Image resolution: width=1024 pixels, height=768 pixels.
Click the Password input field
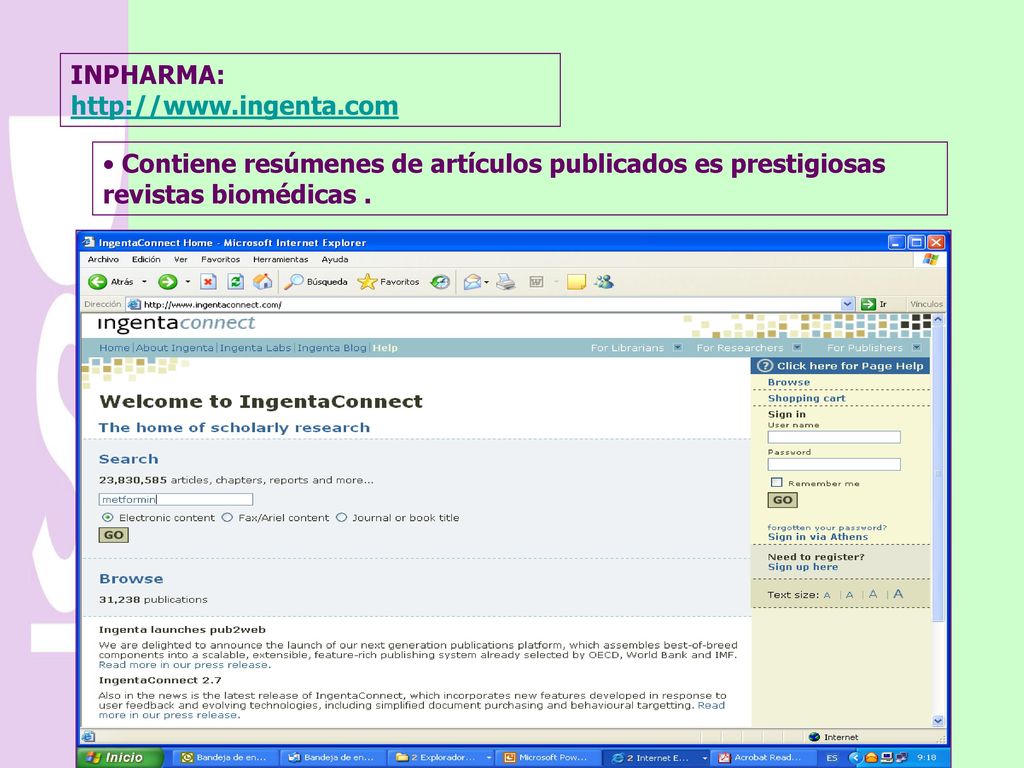point(834,464)
